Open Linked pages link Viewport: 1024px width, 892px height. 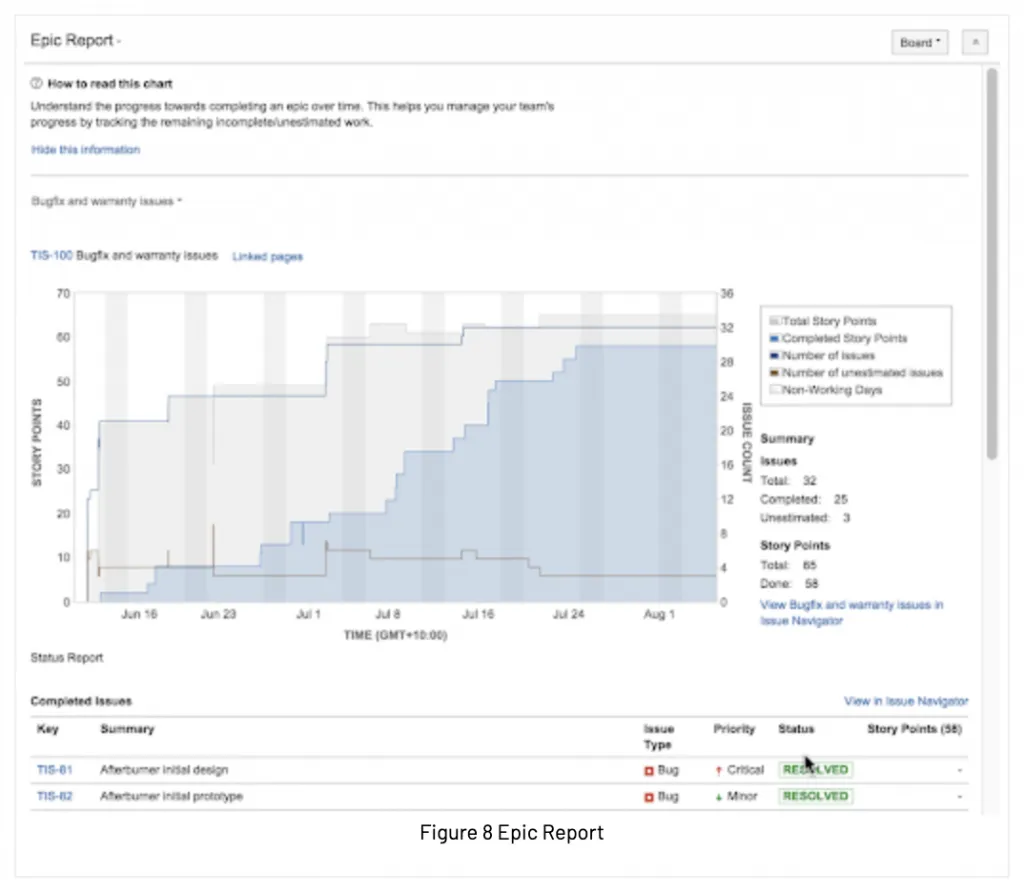[x=267, y=257]
